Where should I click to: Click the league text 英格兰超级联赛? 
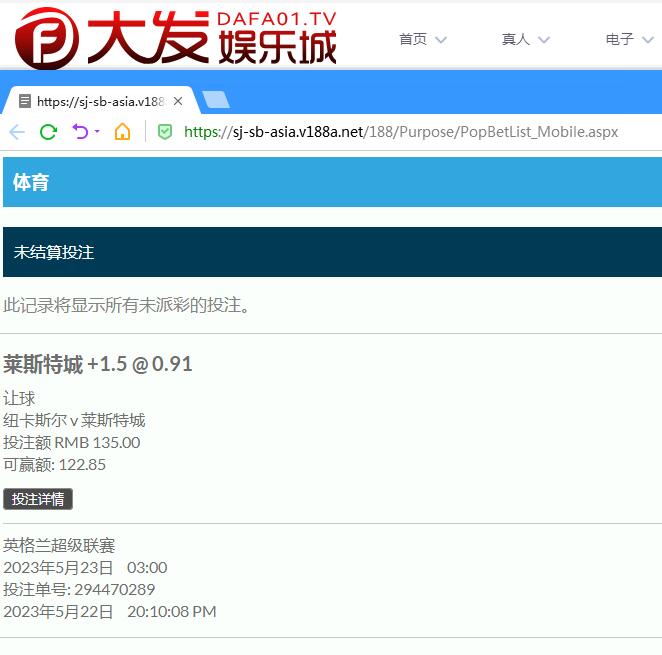click(59, 546)
